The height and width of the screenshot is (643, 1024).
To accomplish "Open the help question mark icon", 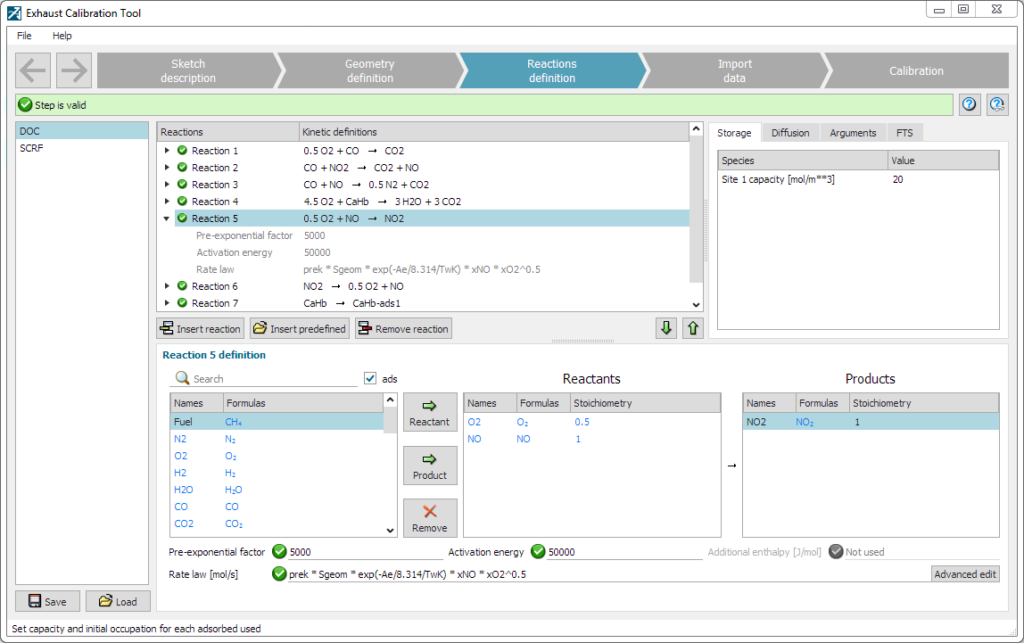I will coord(969,105).
